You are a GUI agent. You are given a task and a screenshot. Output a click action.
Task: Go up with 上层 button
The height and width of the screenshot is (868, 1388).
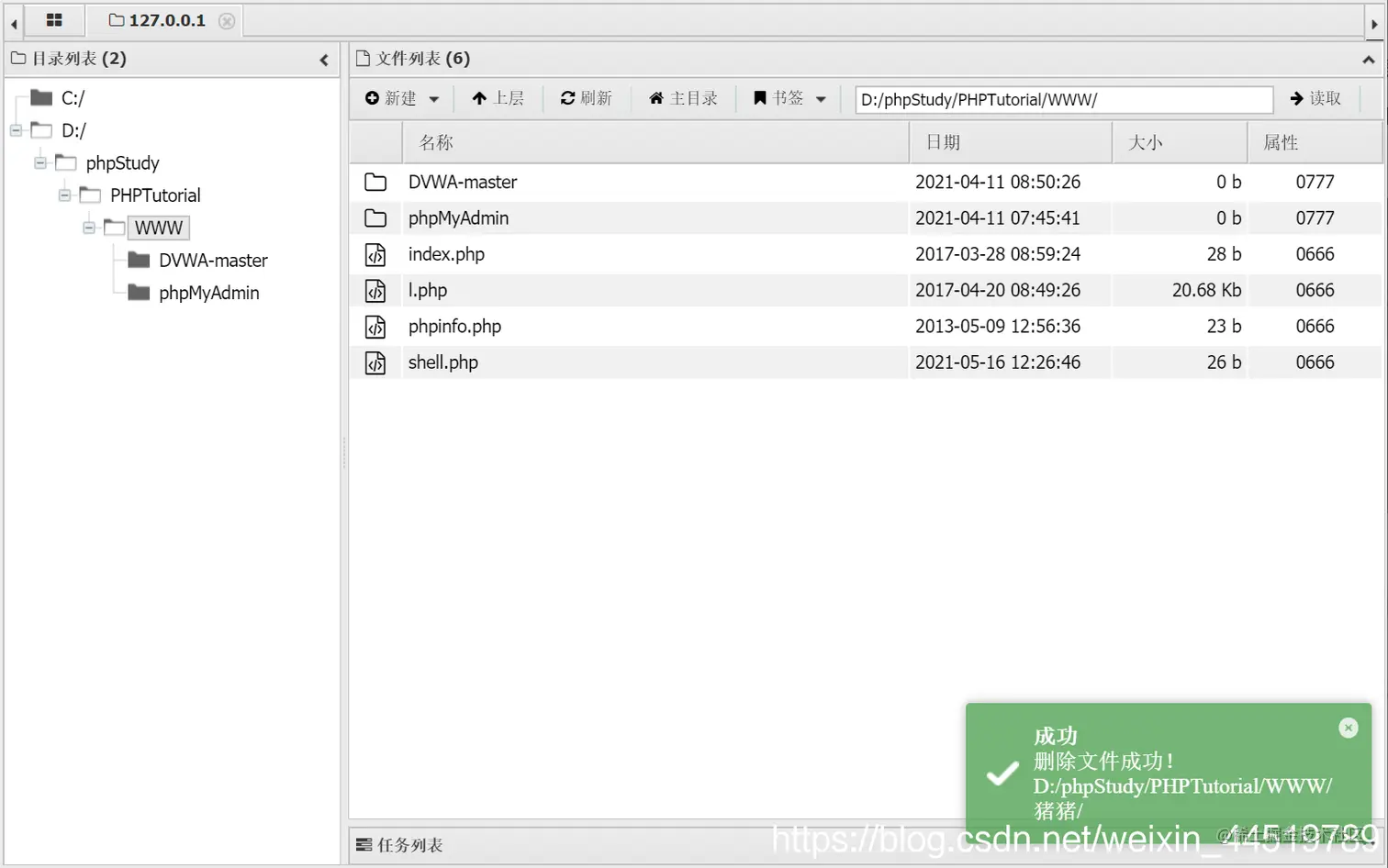(498, 98)
